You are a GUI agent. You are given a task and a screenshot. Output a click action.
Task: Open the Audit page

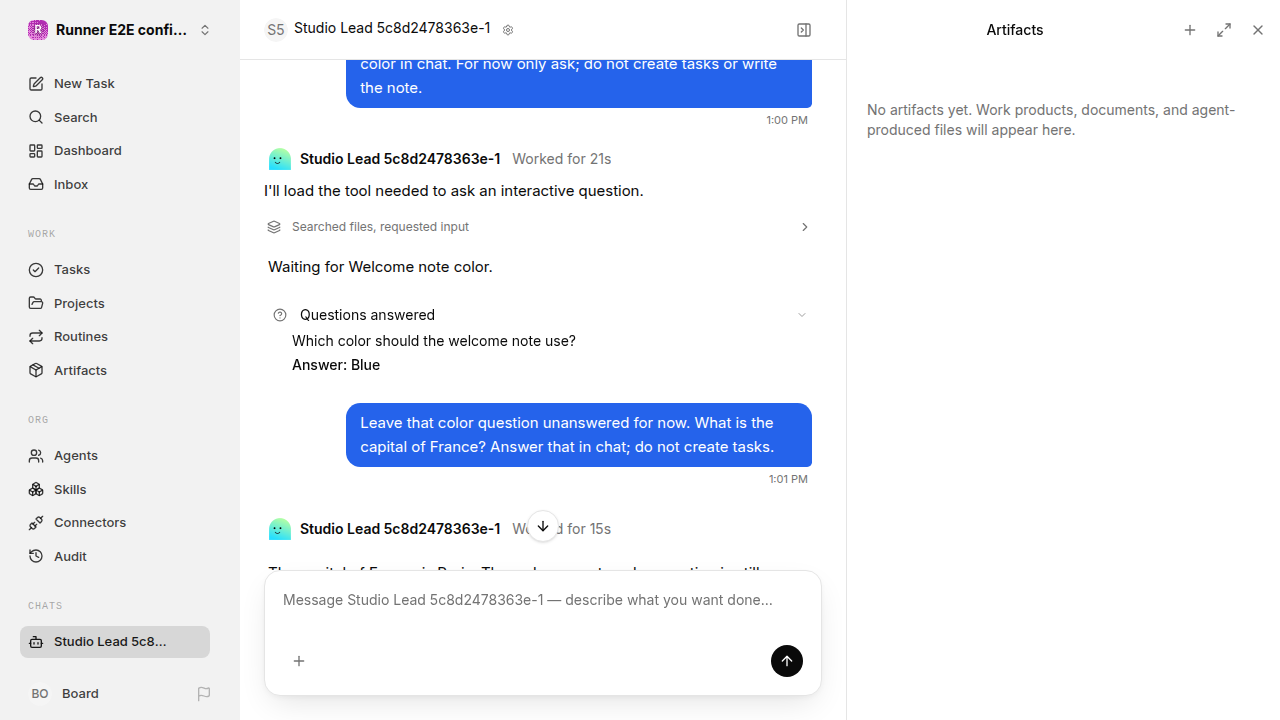pos(115,556)
